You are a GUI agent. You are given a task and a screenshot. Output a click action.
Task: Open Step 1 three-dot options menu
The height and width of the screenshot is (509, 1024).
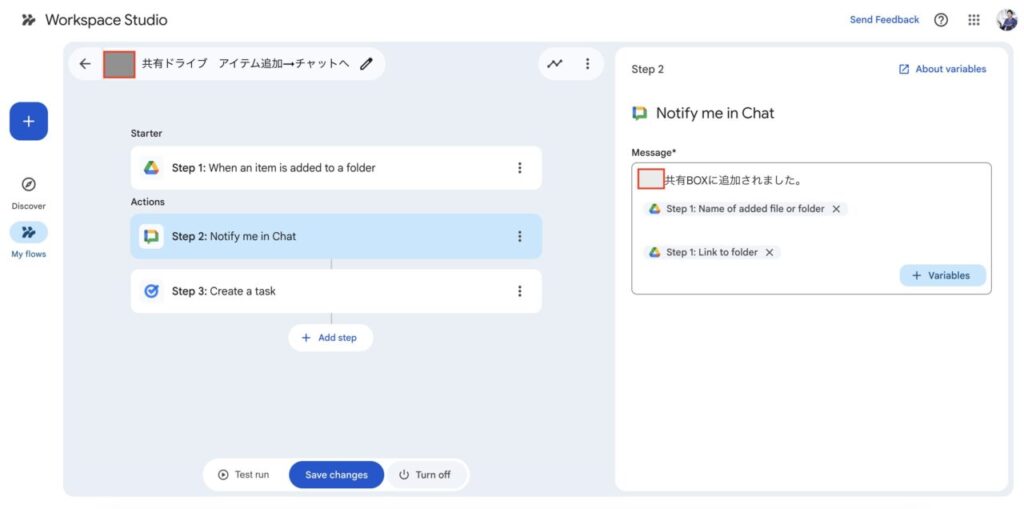tap(519, 168)
